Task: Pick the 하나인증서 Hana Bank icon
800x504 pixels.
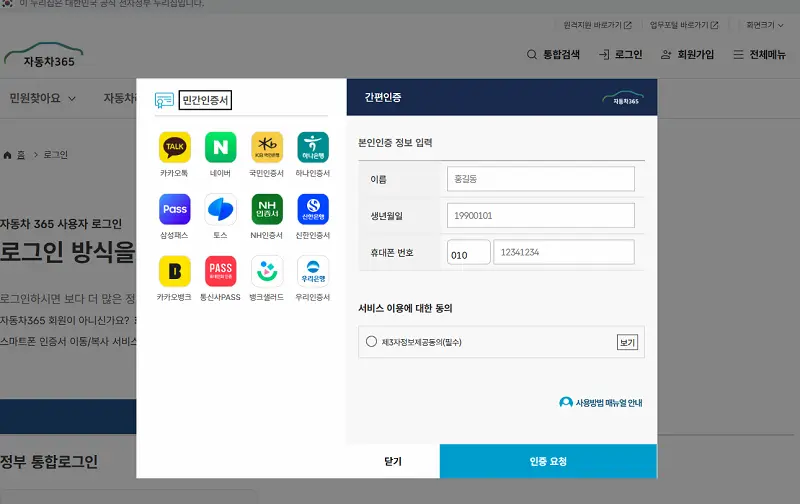Action: [x=313, y=147]
